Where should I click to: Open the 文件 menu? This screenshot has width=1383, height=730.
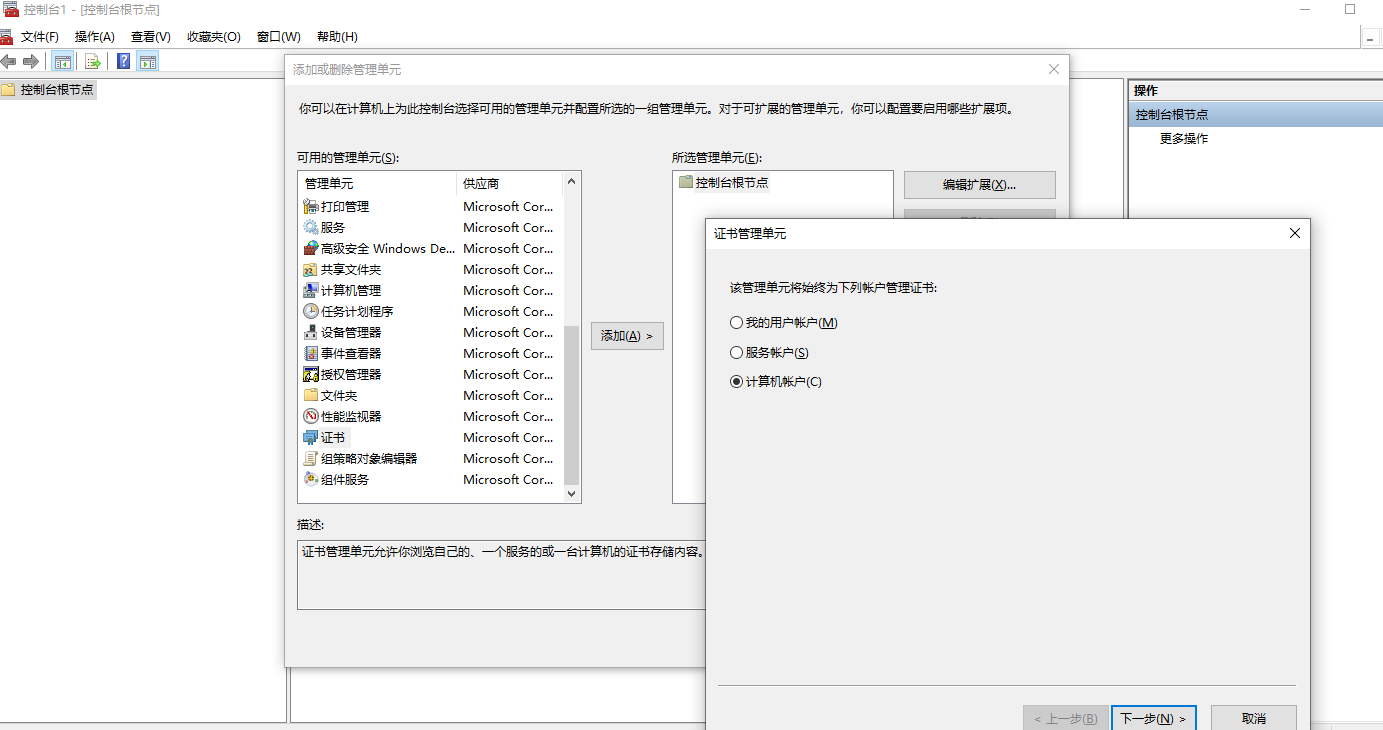click(x=38, y=36)
